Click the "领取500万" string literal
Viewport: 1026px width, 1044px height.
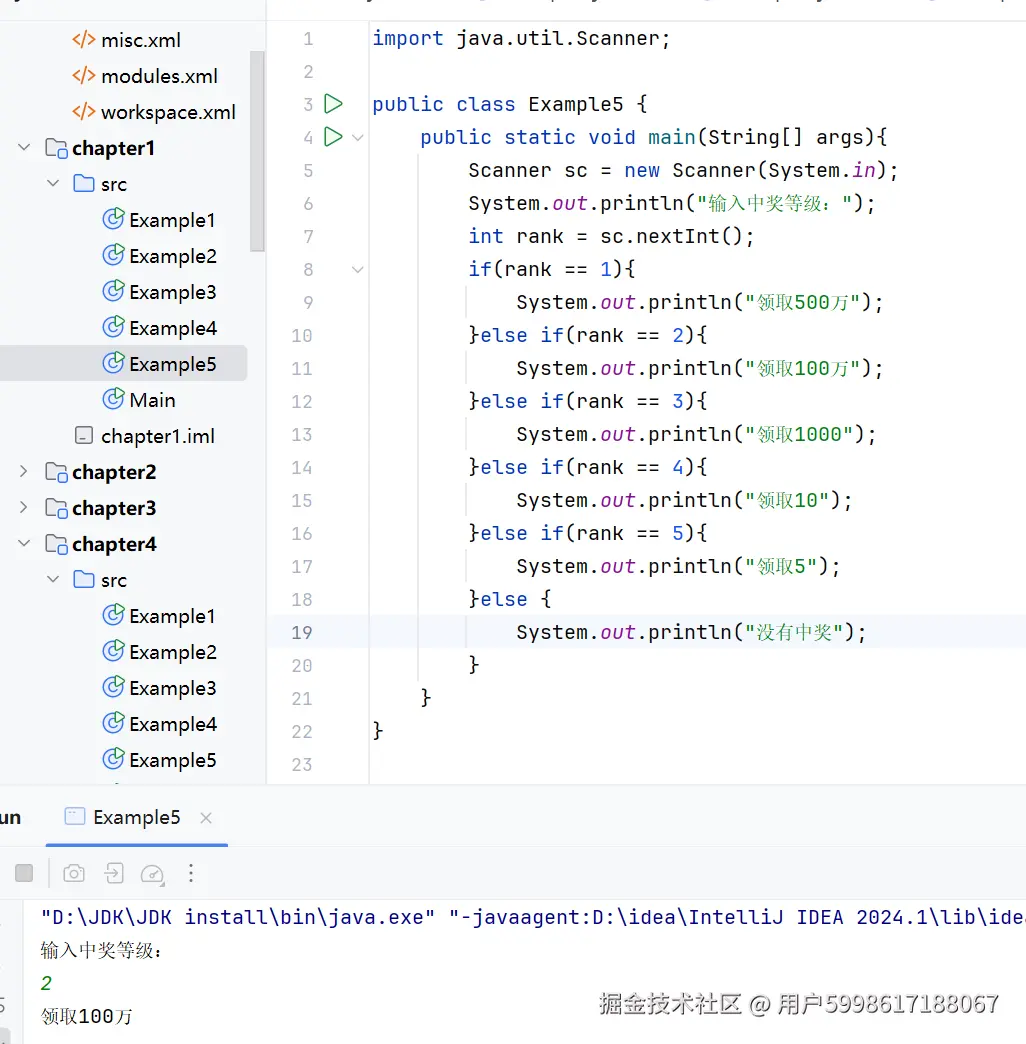coord(802,302)
